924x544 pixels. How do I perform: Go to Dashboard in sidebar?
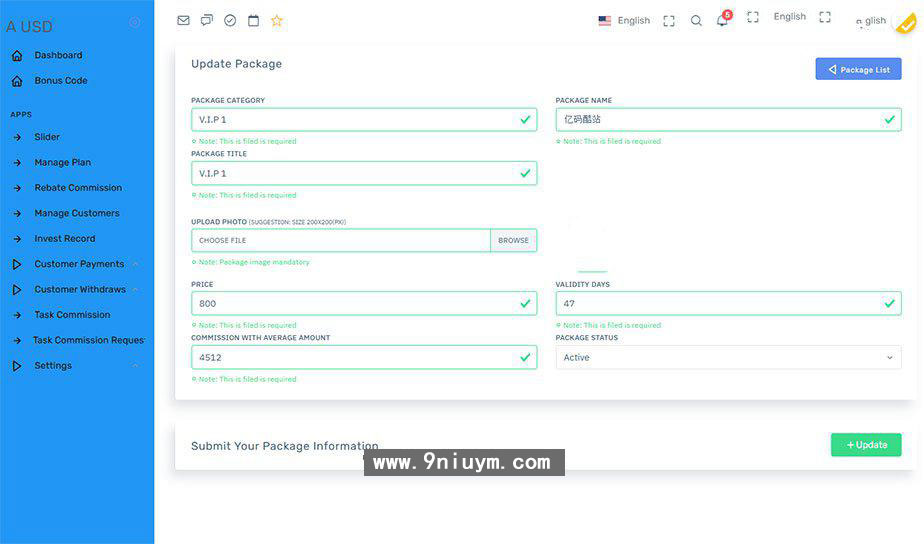58,55
